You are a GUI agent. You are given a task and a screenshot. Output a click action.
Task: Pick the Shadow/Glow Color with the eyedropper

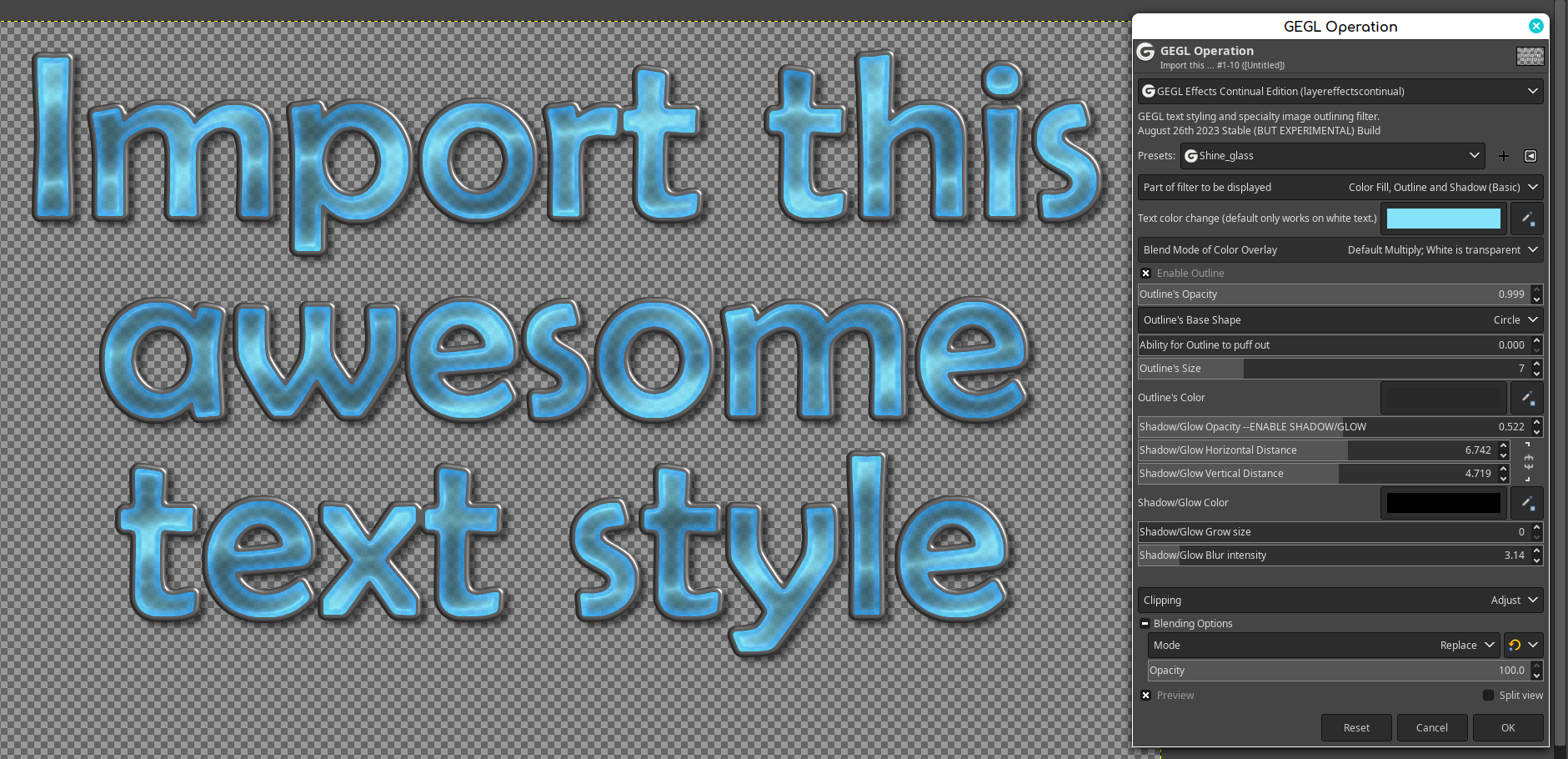(1527, 503)
